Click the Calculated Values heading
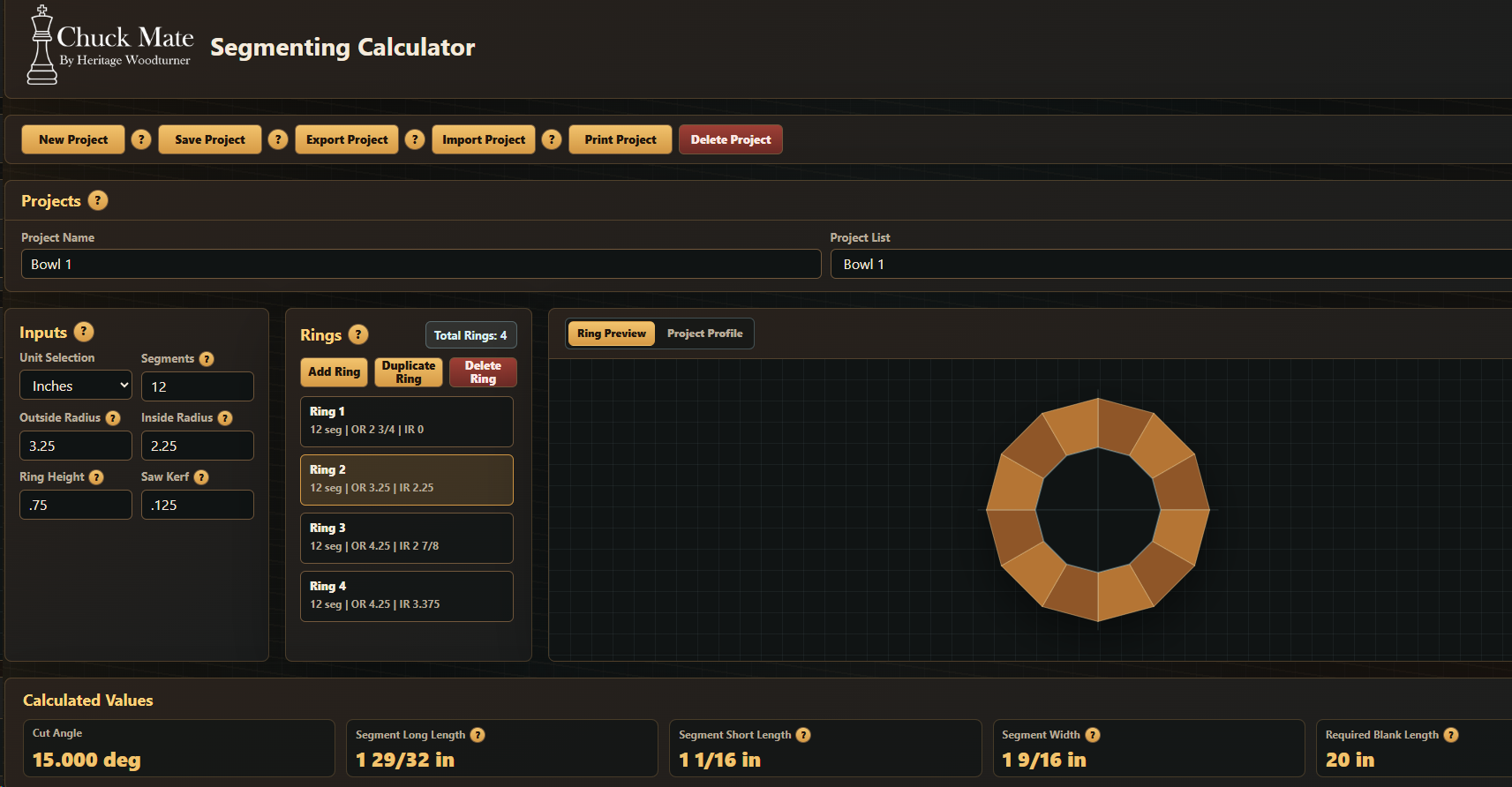This screenshot has width=1512, height=787. [88, 701]
